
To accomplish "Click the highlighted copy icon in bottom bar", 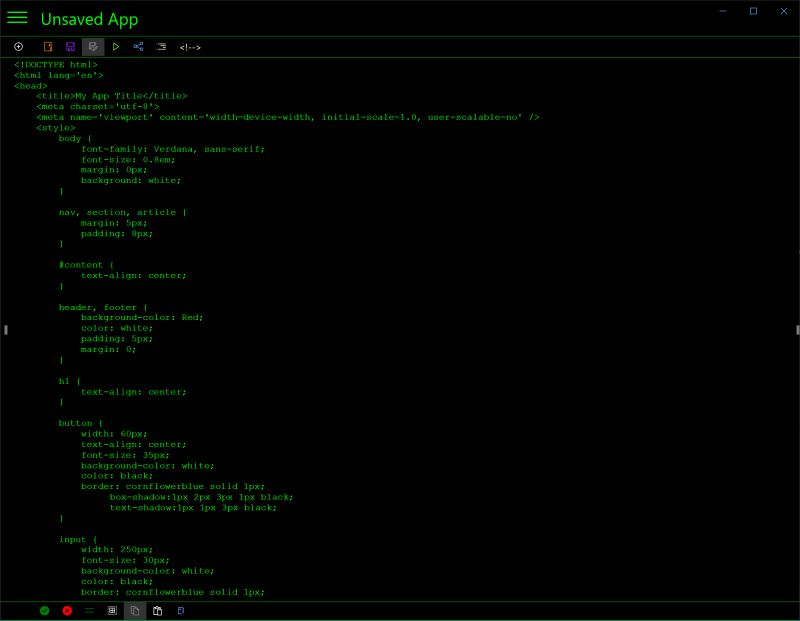I will [x=135, y=611].
